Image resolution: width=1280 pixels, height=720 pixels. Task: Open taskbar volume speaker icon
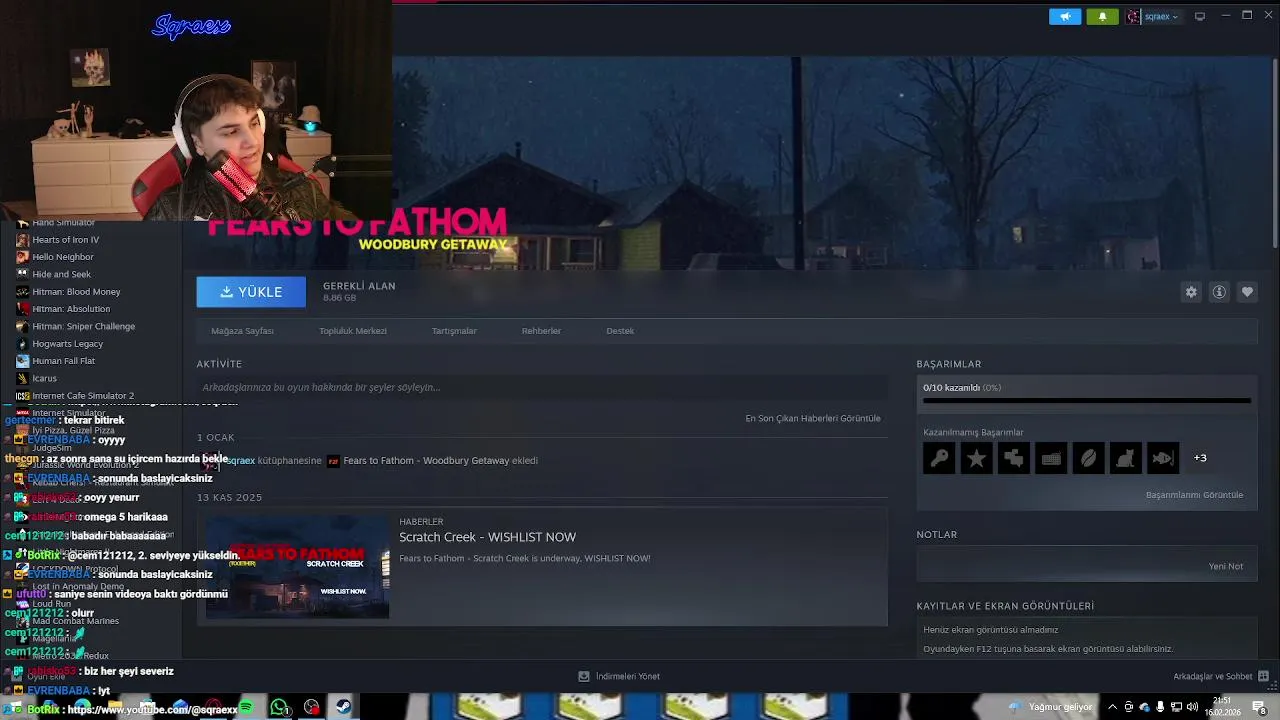1192,707
